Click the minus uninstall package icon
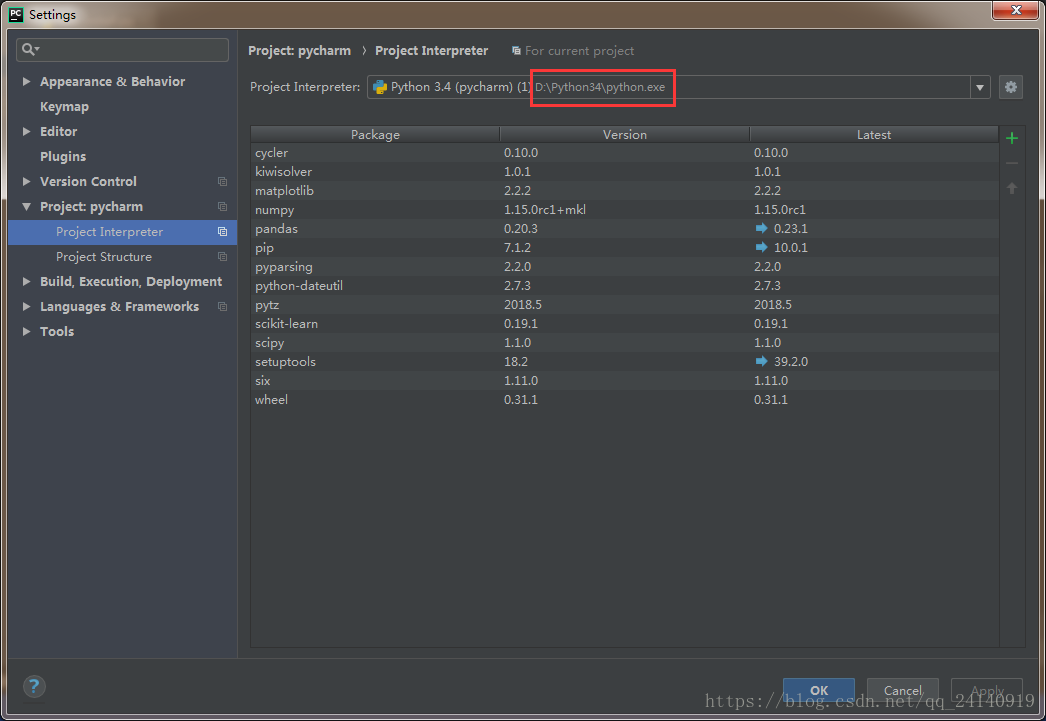Screen dimensions: 1046x721 1011,163
